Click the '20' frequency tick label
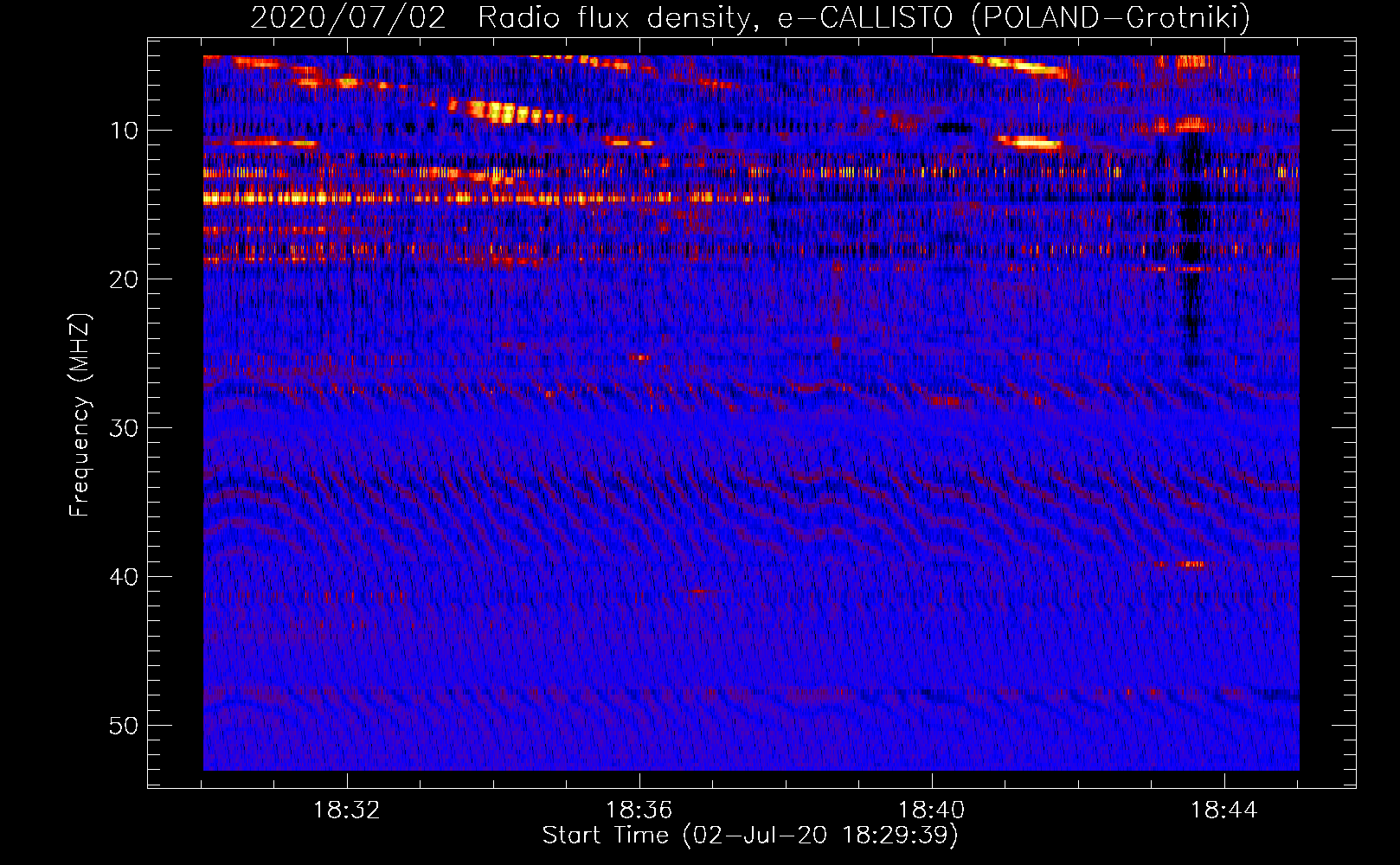This screenshot has height=865, width=1400. [x=124, y=279]
